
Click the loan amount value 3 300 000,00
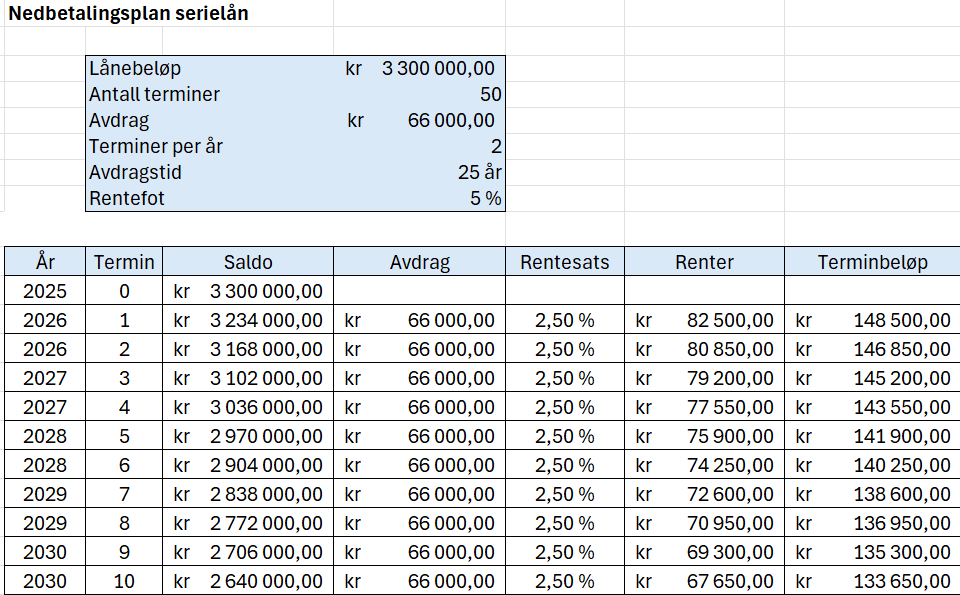pyautogui.click(x=438, y=68)
